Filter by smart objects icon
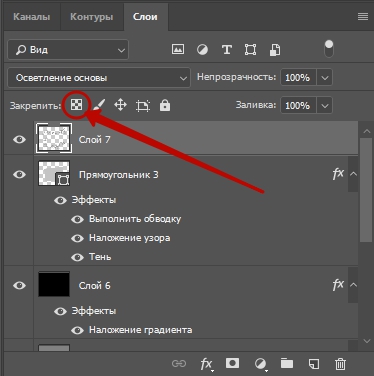374x376 pixels. pos(275,50)
